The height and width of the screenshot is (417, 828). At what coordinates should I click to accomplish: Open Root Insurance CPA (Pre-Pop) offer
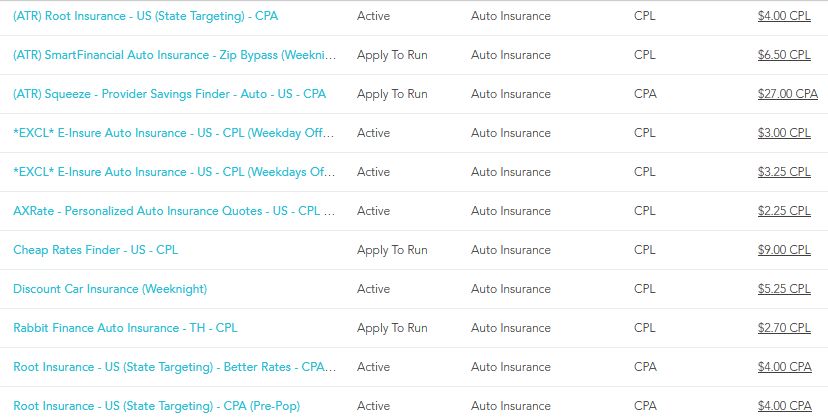pos(156,406)
